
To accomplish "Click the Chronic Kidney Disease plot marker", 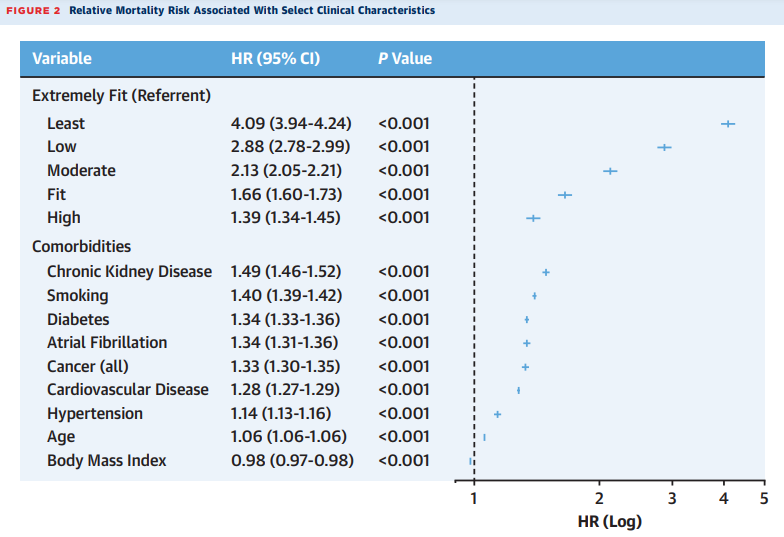I will [546, 272].
